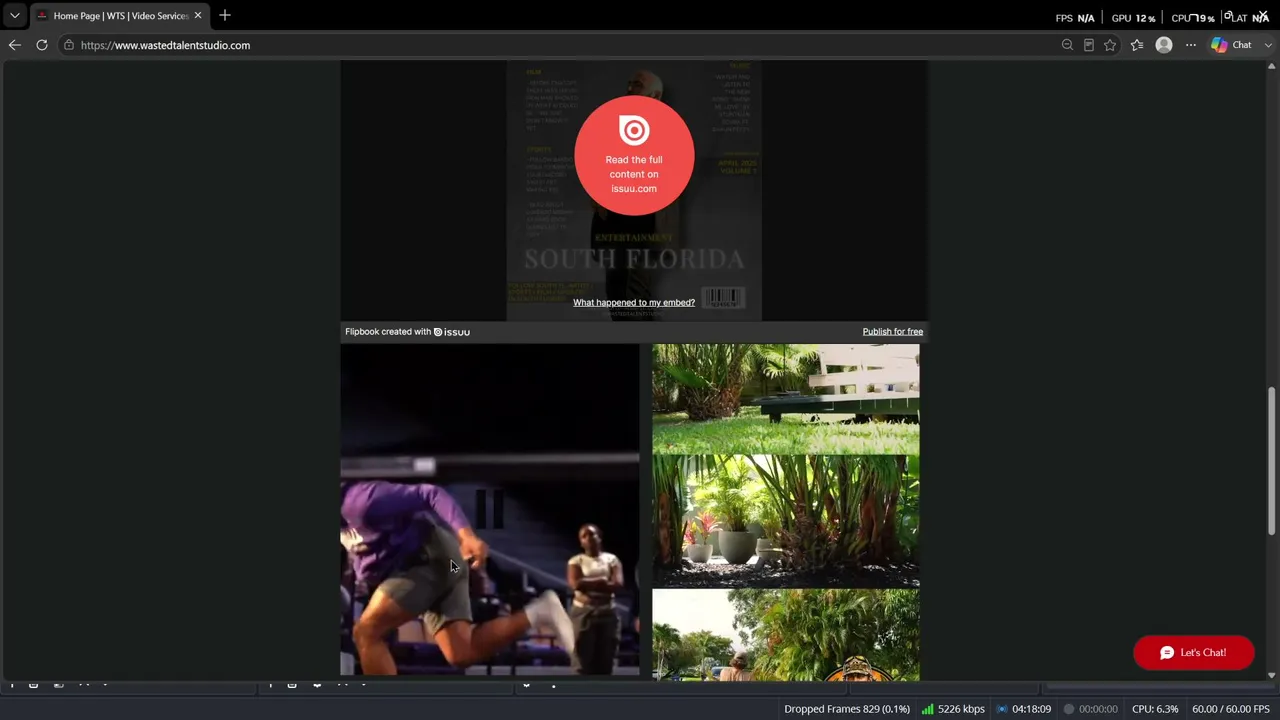The height and width of the screenshot is (720, 1280).
Task: Pause the dance video
Action: [489, 510]
